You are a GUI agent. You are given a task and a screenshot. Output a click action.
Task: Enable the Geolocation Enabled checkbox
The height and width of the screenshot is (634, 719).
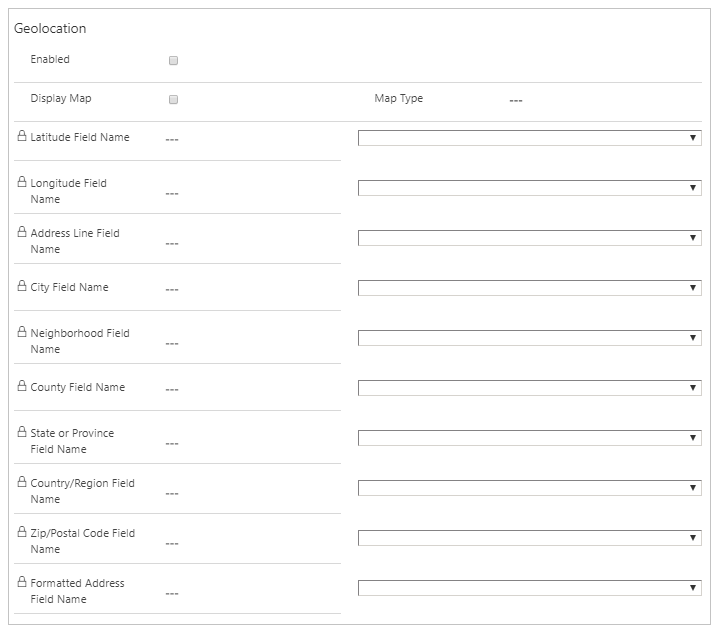coord(173,61)
